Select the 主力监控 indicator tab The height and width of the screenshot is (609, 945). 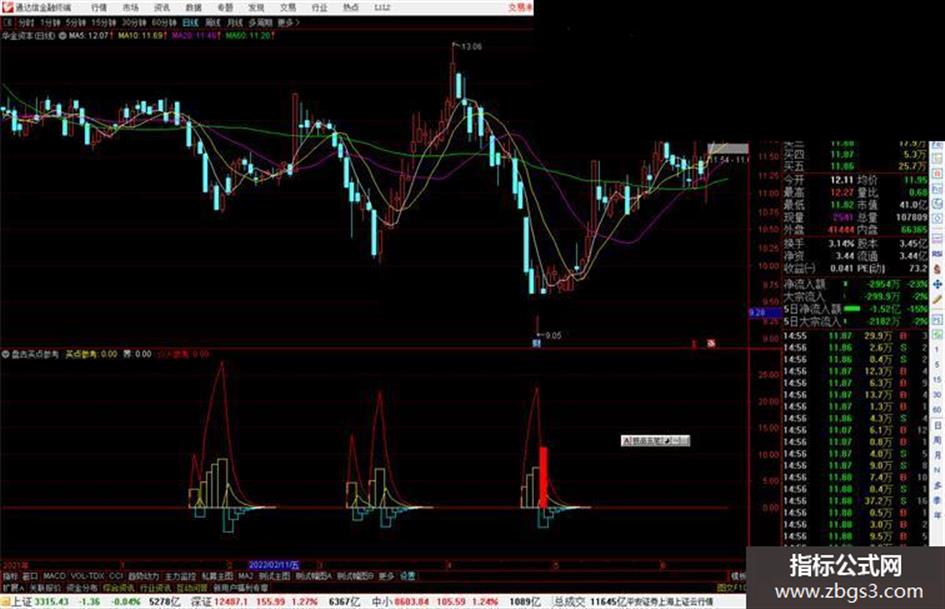(180, 576)
